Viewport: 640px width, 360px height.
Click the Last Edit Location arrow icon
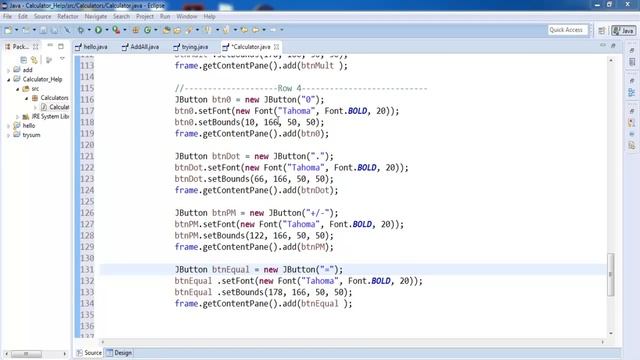(244, 30)
